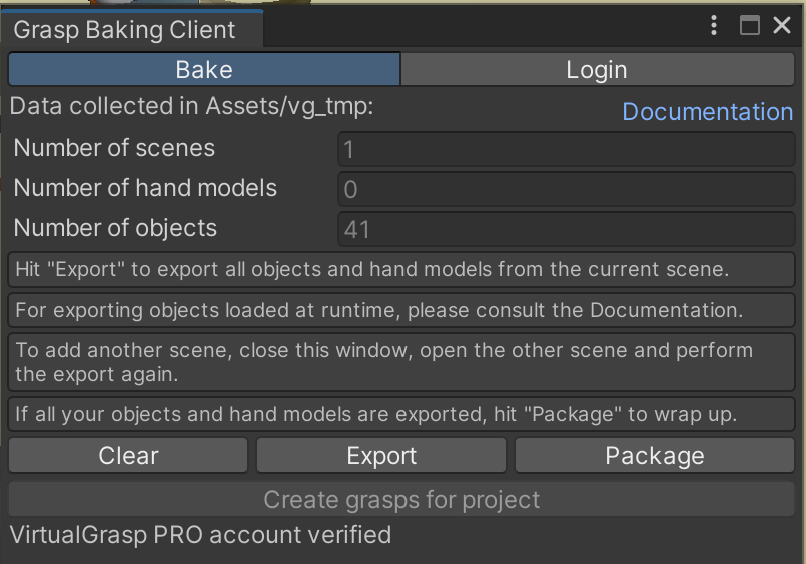Viewport: 806px width, 564px height.
Task: Click the 'Number of objects' label
Action: click(x=115, y=228)
